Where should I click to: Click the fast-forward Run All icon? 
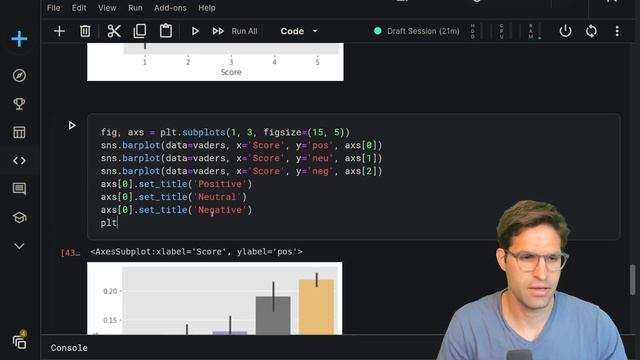point(218,31)
